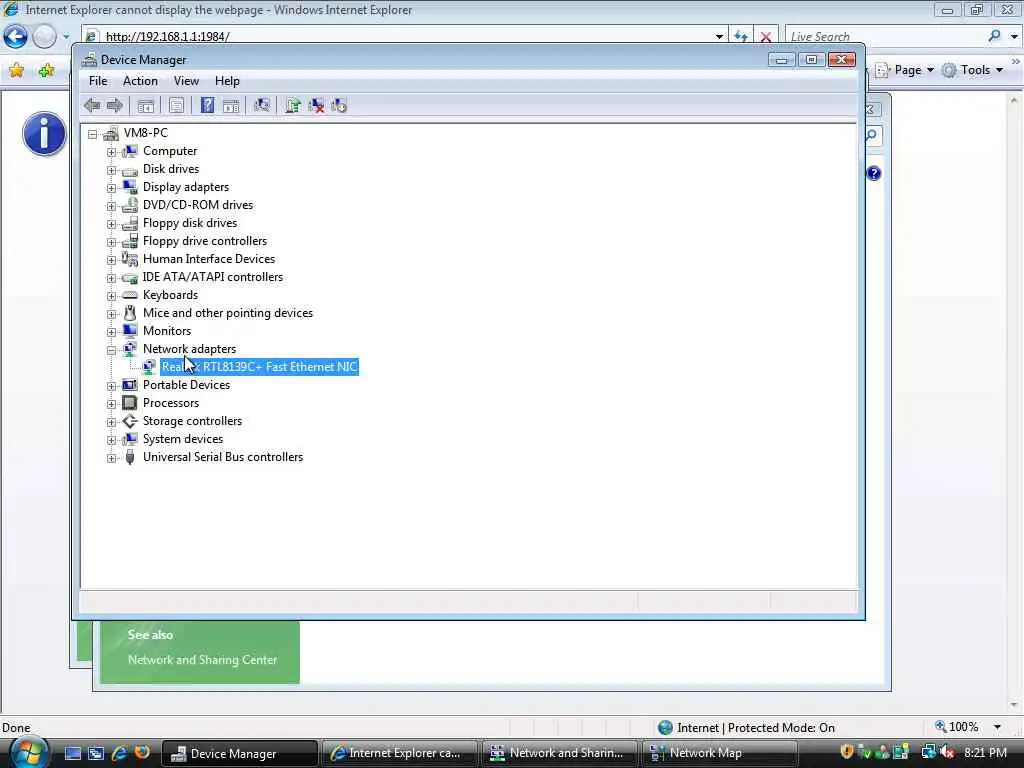Open the Action menu

coord(140,81)
